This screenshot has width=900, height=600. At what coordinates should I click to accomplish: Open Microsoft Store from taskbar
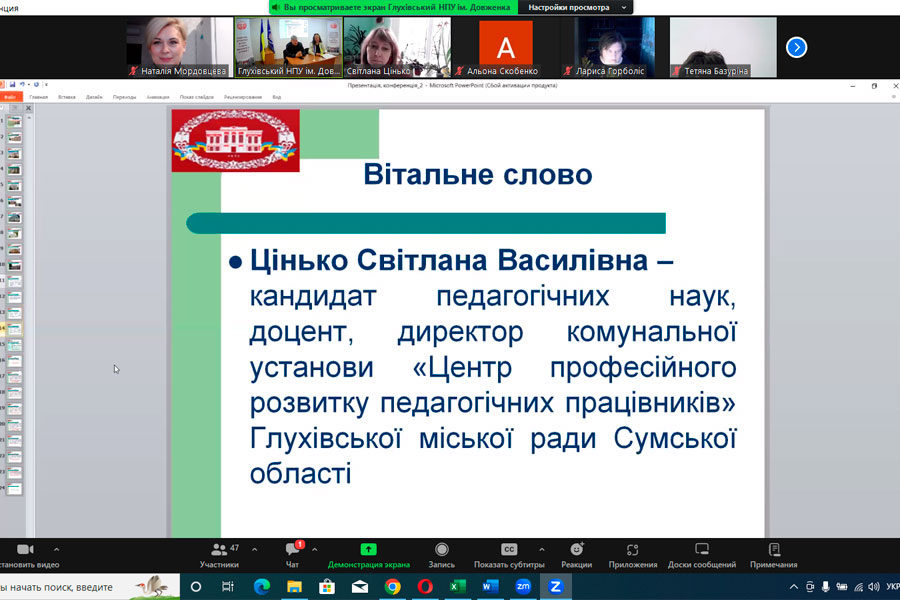(x=327, y=587)
